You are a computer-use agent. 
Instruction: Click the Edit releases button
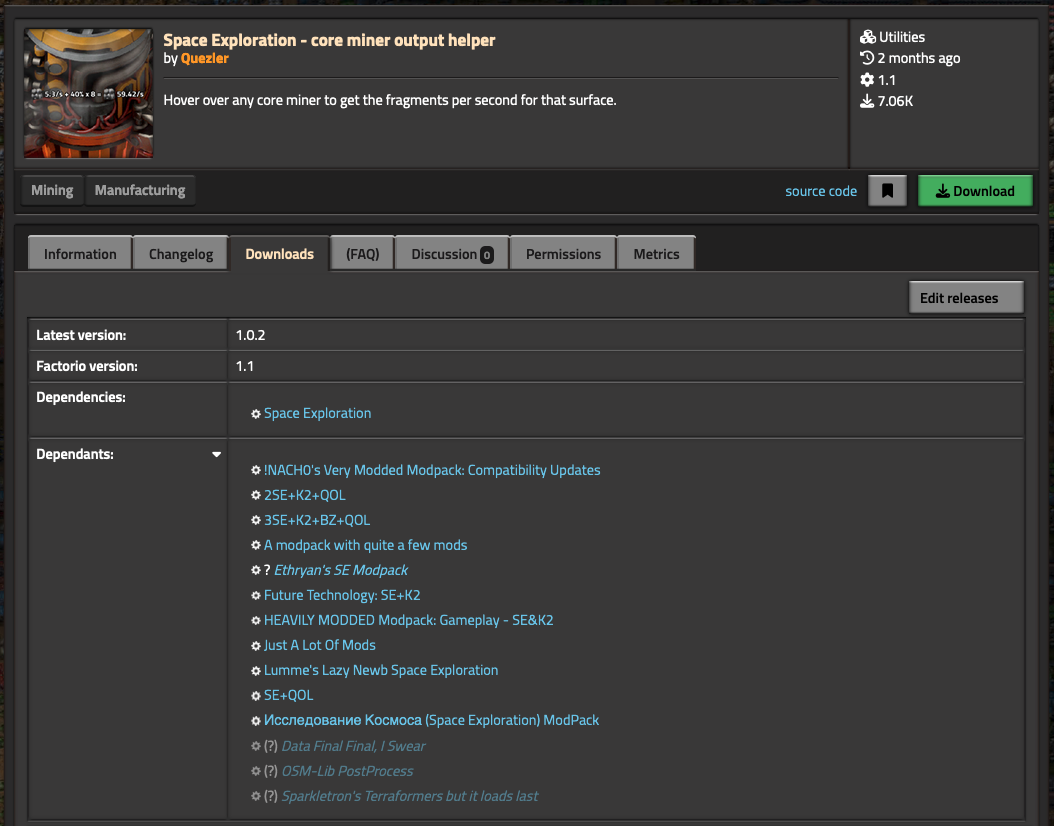[x=965, y=298]
